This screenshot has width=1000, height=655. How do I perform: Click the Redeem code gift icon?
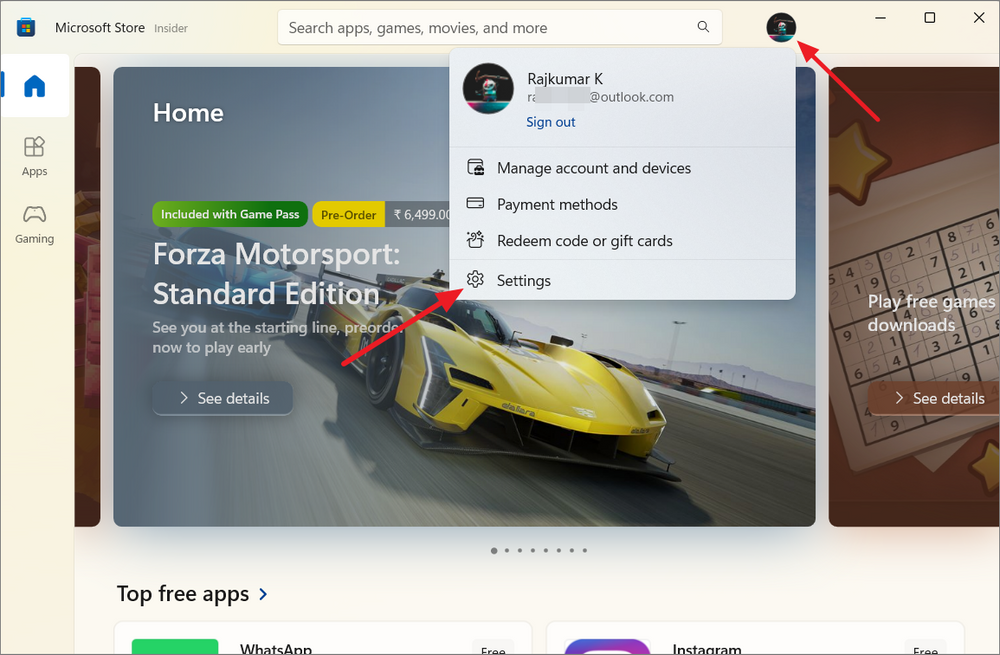475,240
